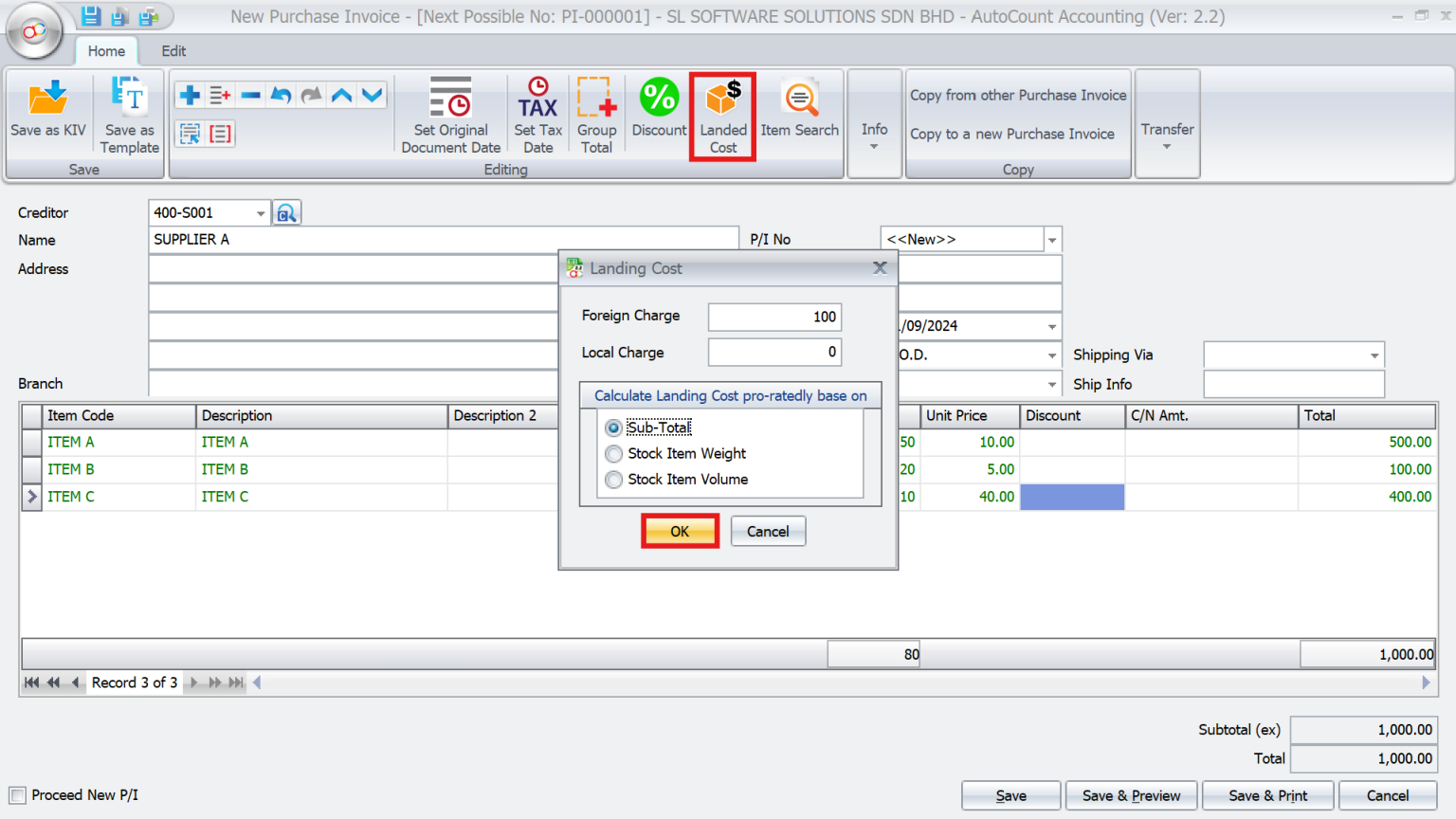
Task: Click the Save as KIV icon
Action: [x=48, y=110]
